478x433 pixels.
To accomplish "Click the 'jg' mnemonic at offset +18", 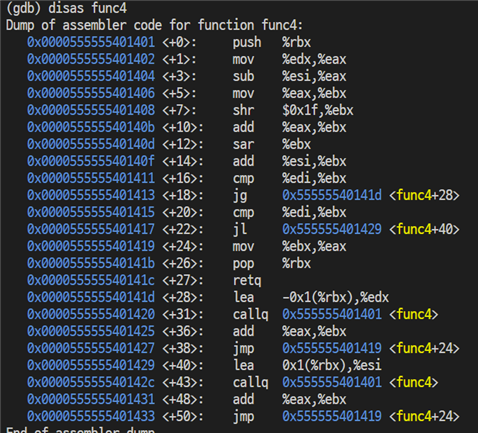I will coord(240,196).
